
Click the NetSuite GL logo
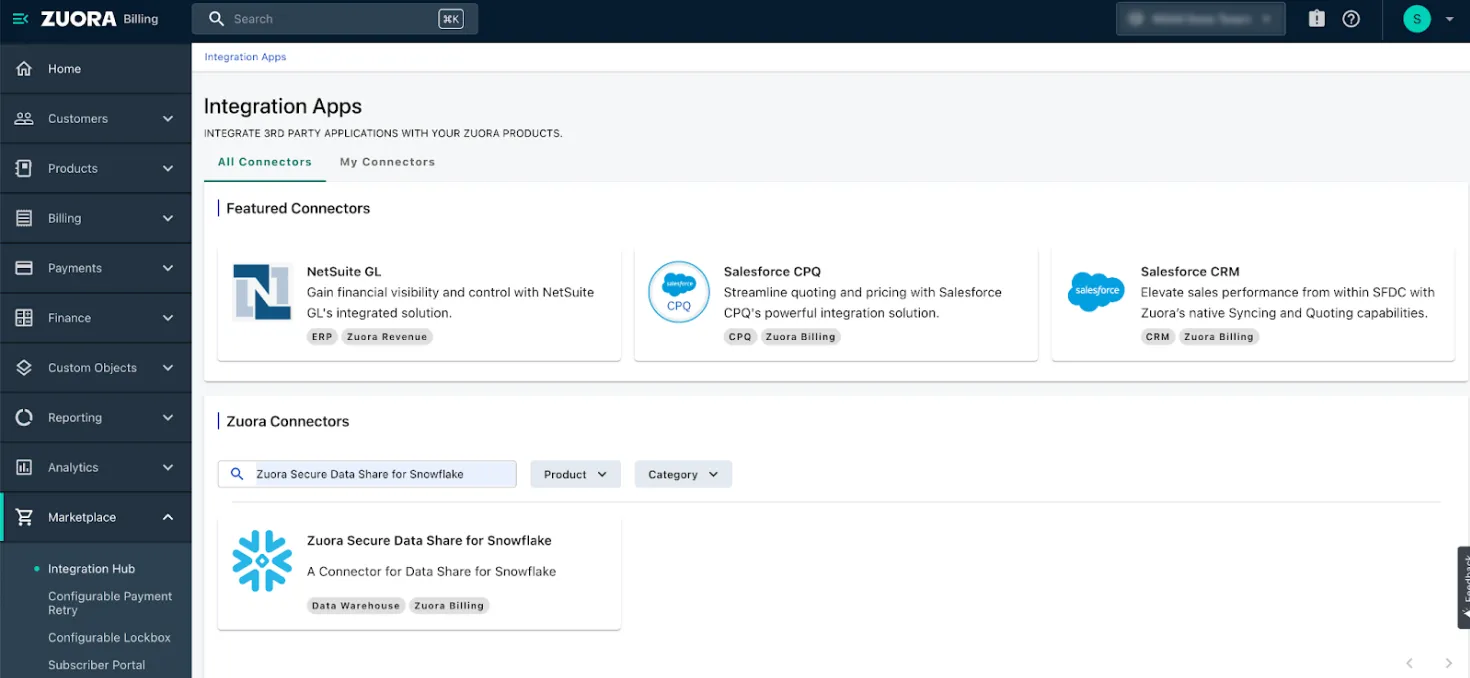click(x=262, y=292)
